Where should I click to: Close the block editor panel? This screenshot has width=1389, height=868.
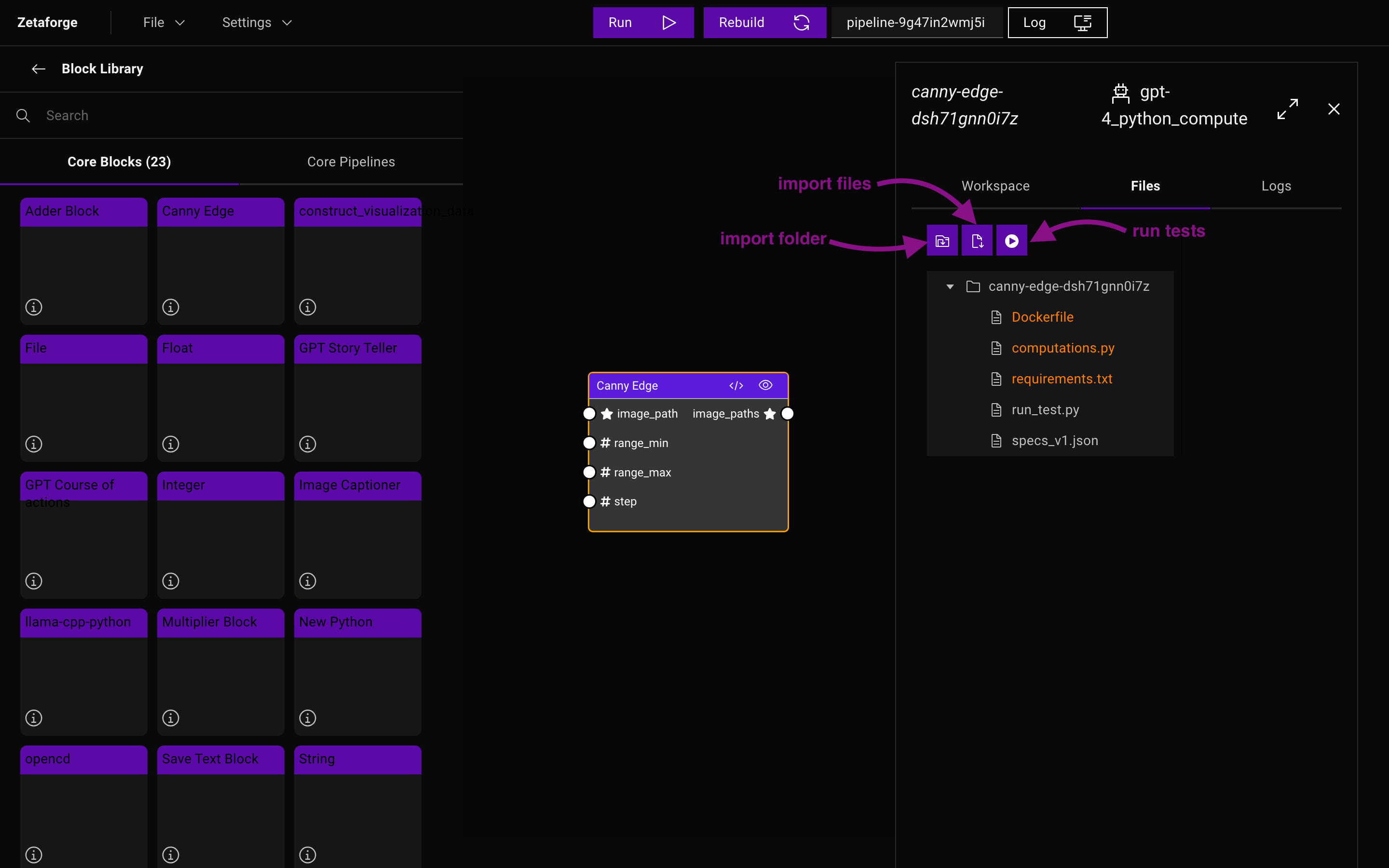coord(1334,109)
